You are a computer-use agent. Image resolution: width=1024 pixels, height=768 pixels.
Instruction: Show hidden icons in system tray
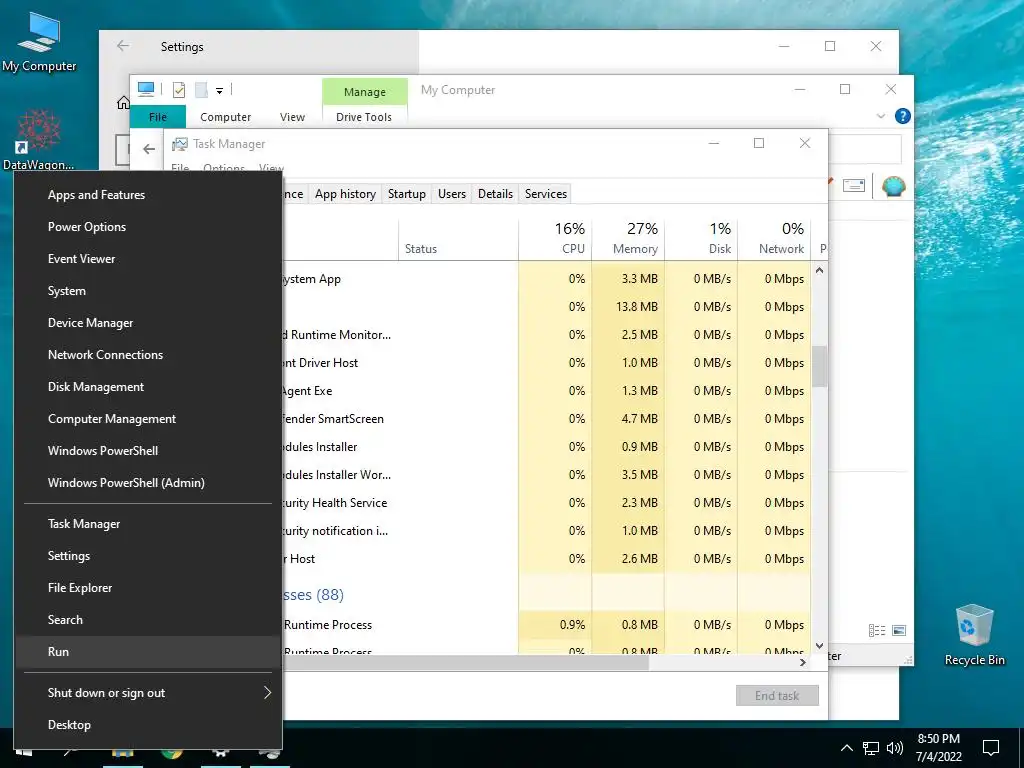[846, 748]
